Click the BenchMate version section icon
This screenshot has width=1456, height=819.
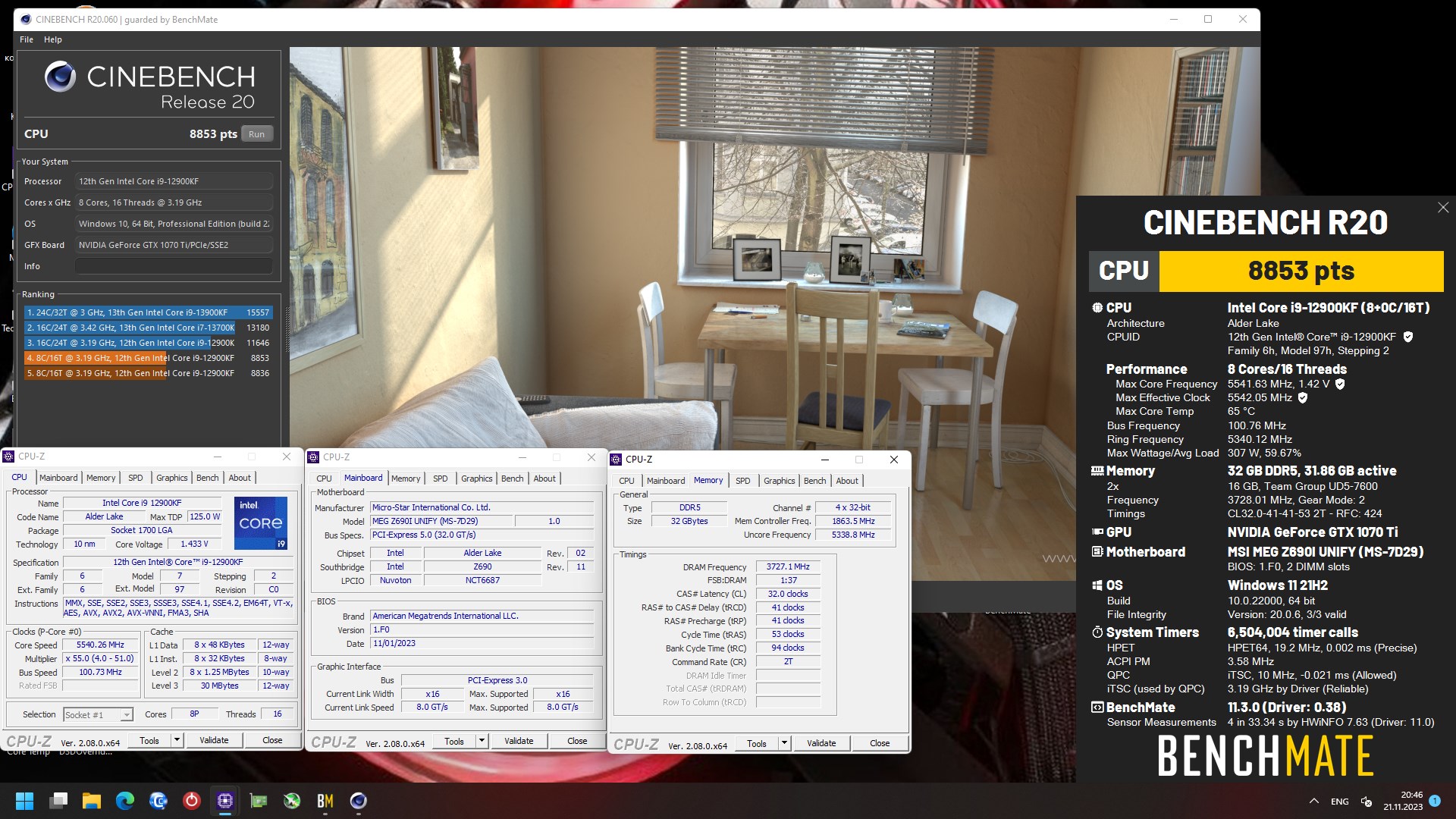(x=1097, y=708)
